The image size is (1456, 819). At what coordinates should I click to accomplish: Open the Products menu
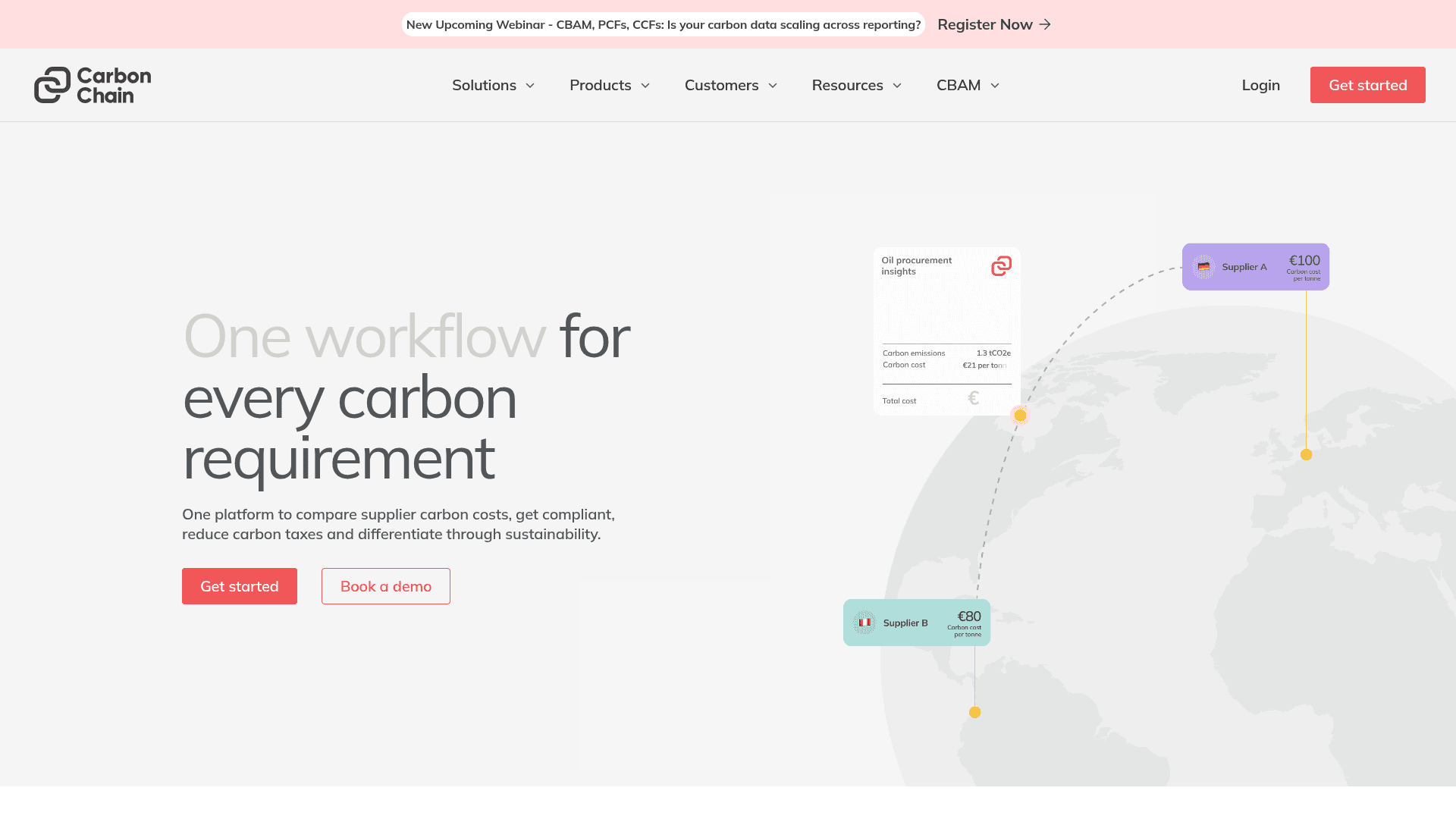(610, 85)
